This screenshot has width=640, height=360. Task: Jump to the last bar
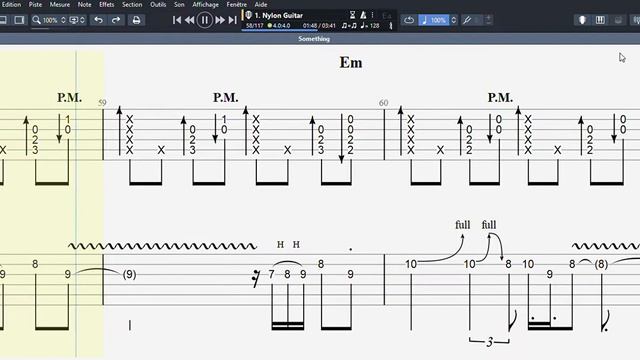point(233,20)
